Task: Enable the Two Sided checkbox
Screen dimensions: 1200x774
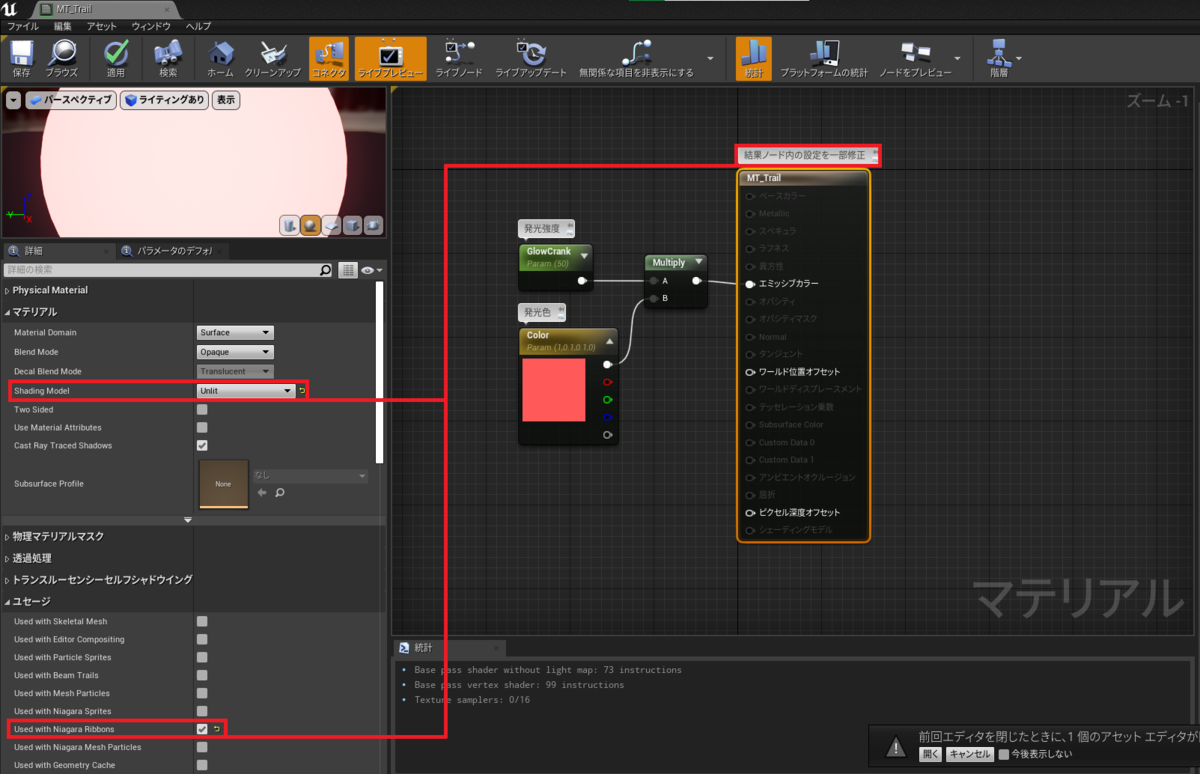Action: coord(202,409)
